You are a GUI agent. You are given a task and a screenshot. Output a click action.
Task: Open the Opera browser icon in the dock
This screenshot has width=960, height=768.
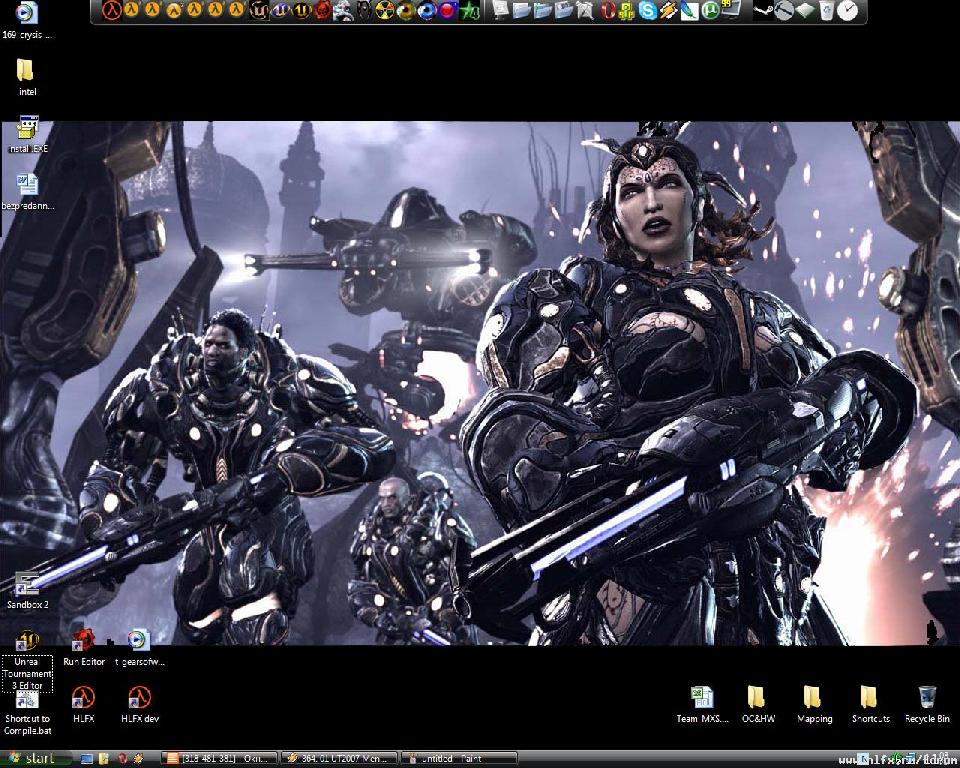coord(607,10)
